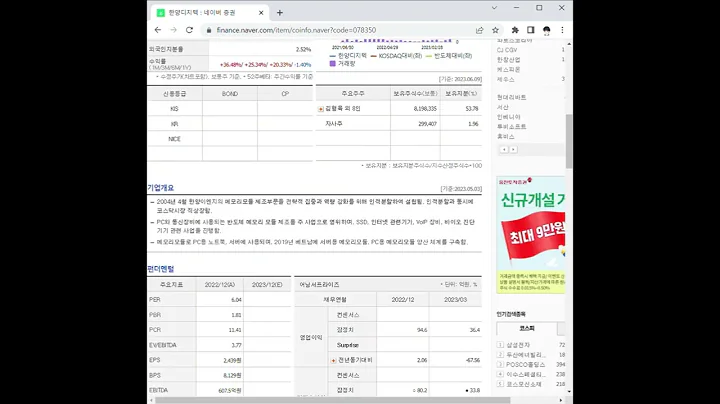
Task: Open 서산 stock link
Action: click(503, 107)
